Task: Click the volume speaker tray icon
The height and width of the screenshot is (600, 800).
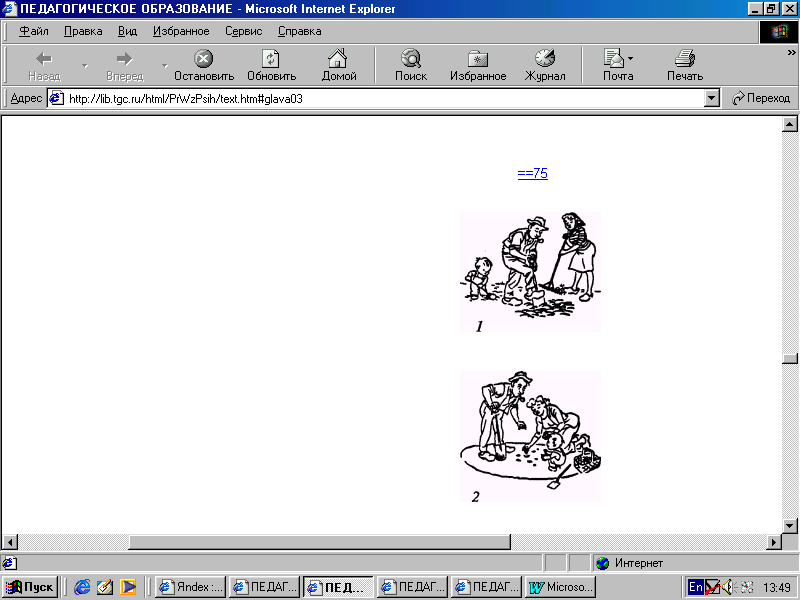Action: pyautogui.click(x=728, y=587)
